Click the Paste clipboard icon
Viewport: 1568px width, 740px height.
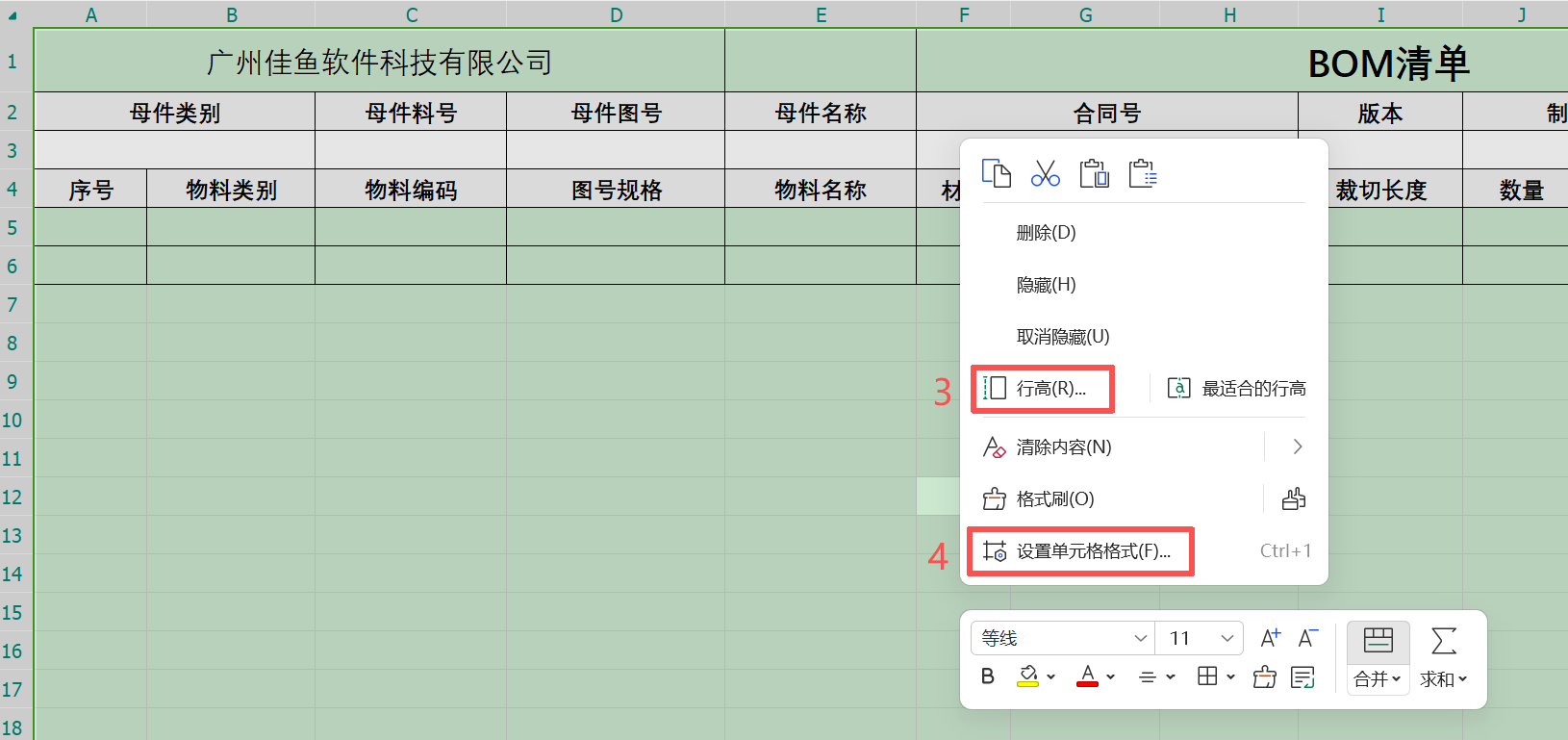click(x=1094, y=173)
